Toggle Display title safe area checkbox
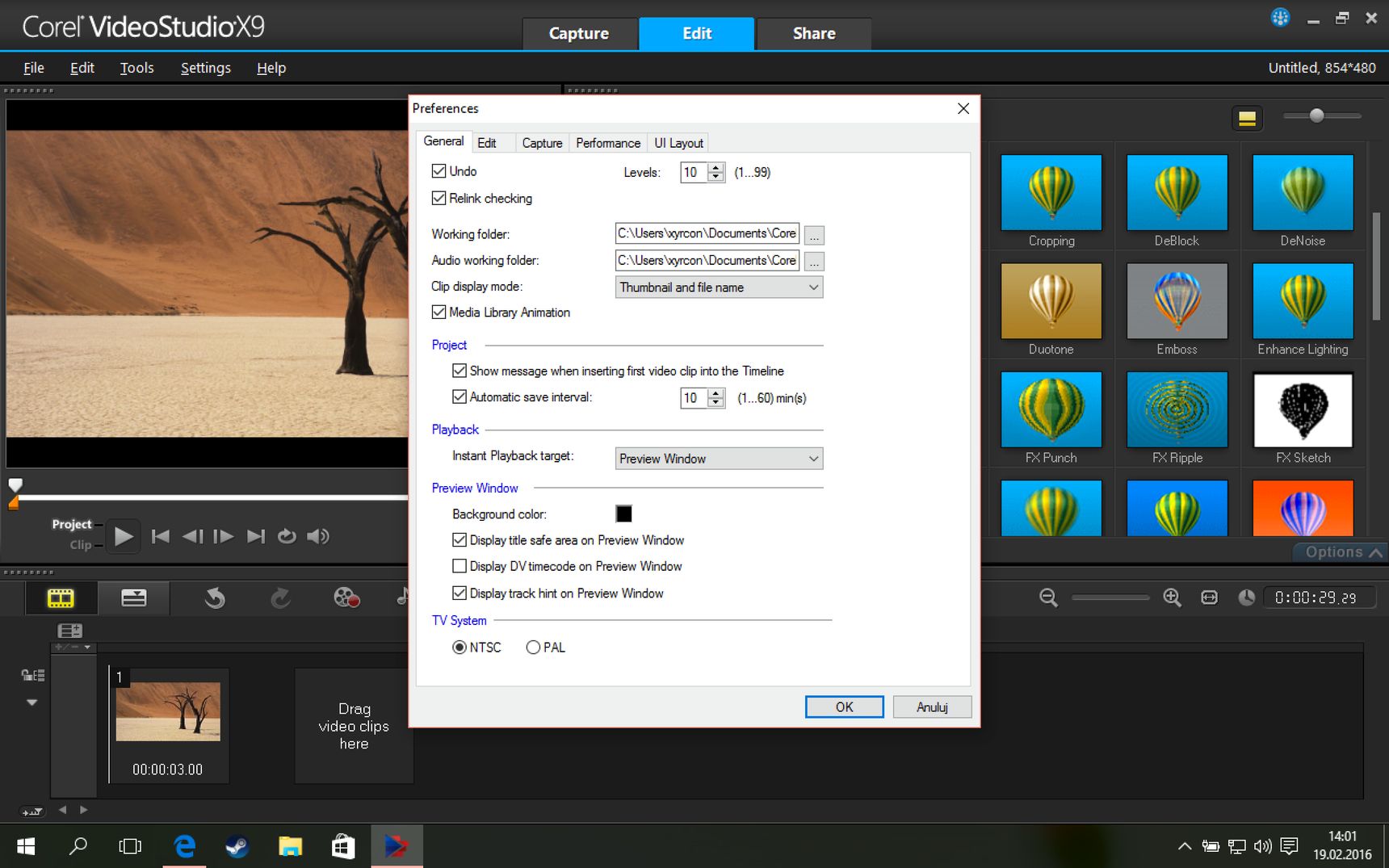 tap(460, 539)
